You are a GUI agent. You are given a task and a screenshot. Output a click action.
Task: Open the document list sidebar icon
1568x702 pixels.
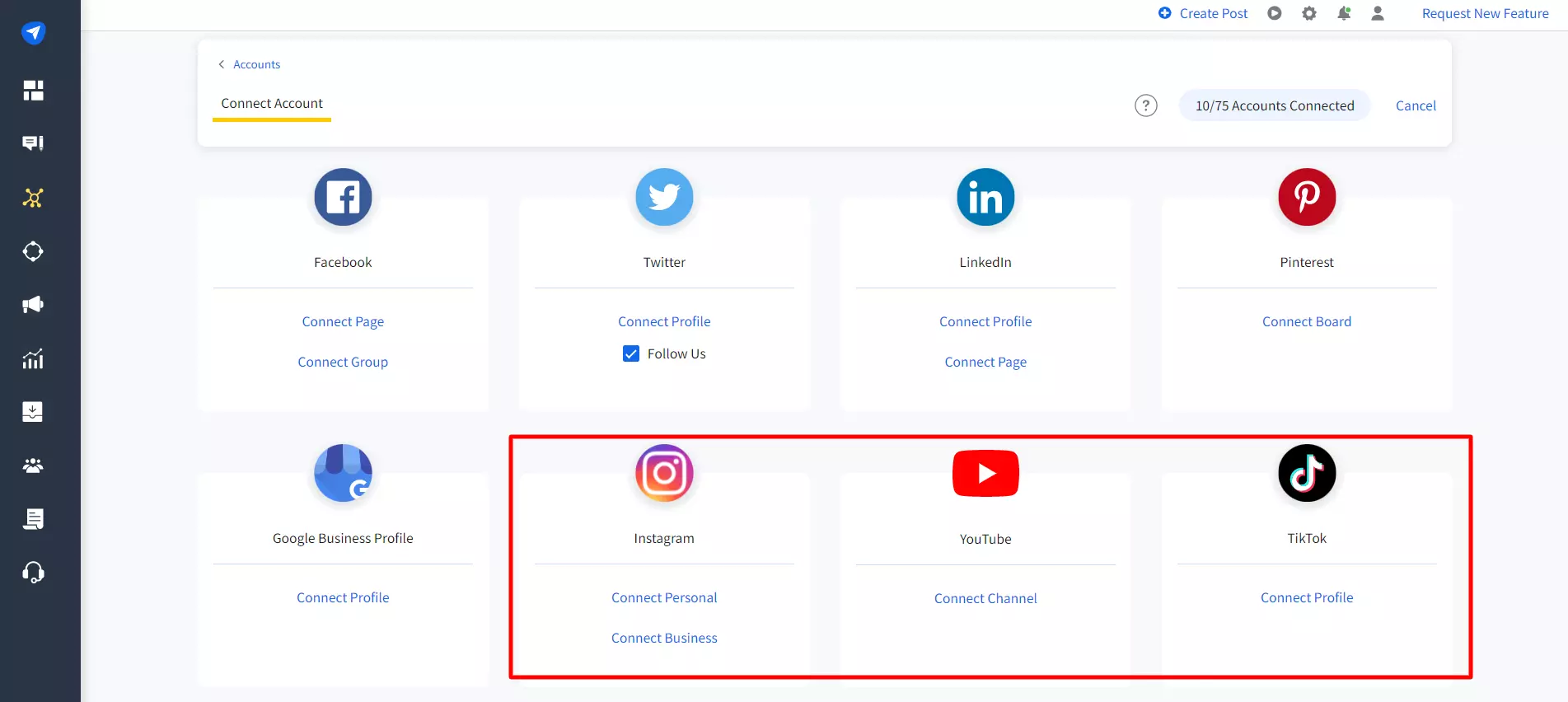point(33,519)
